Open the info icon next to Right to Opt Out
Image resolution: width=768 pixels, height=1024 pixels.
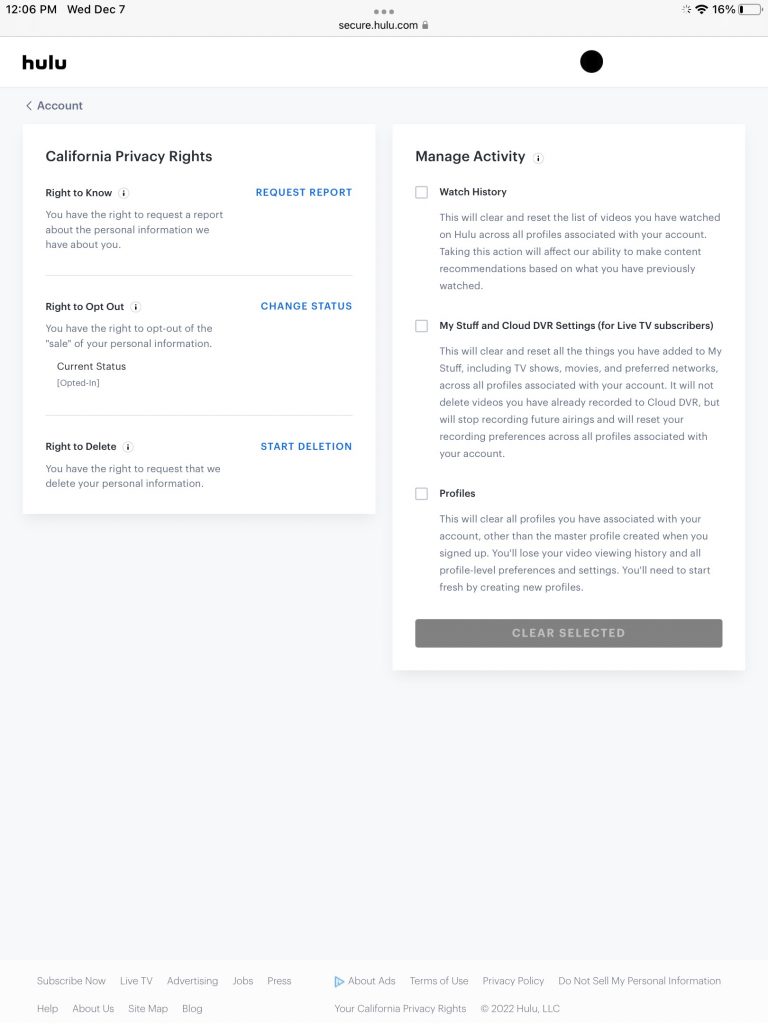tap(136, 307)
